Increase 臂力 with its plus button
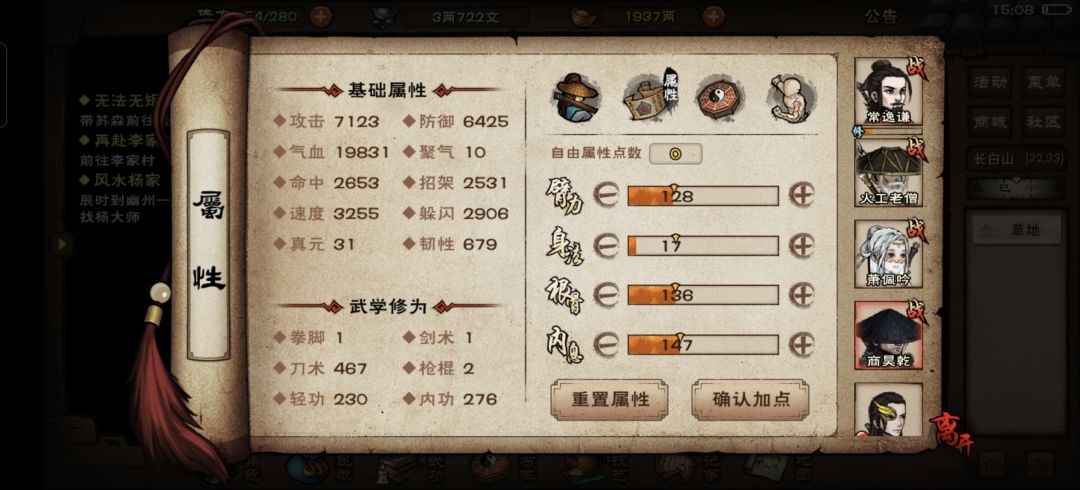1080x490 pixels. coord(801,196)
